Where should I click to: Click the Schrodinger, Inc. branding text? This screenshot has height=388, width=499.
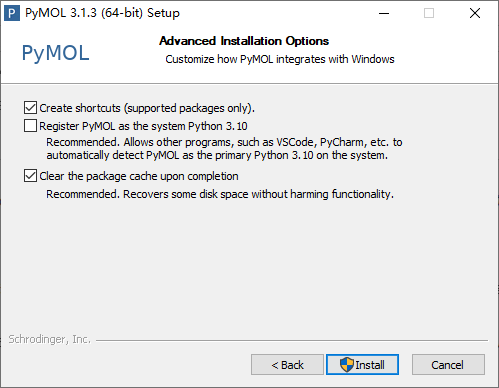click(x=50, y=339)
